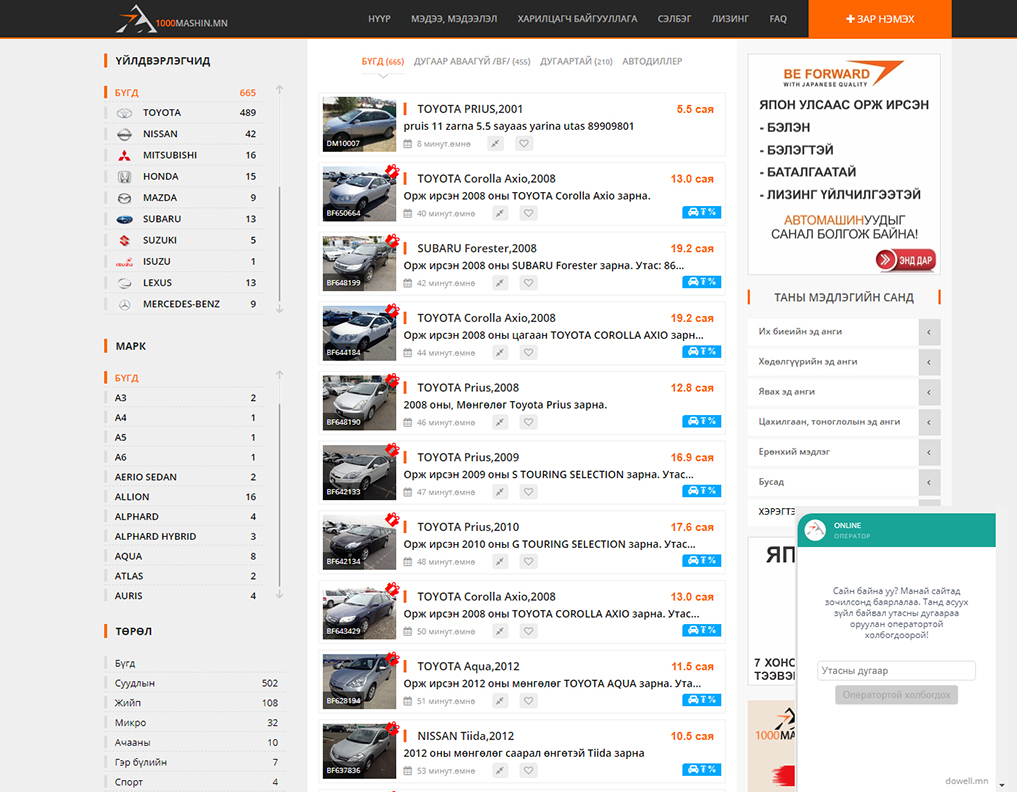Image resolution: width=1017 pixels, height=792 pixels.
Task: Click the Suzuki brand logo icon
Action: pos(124,241)
